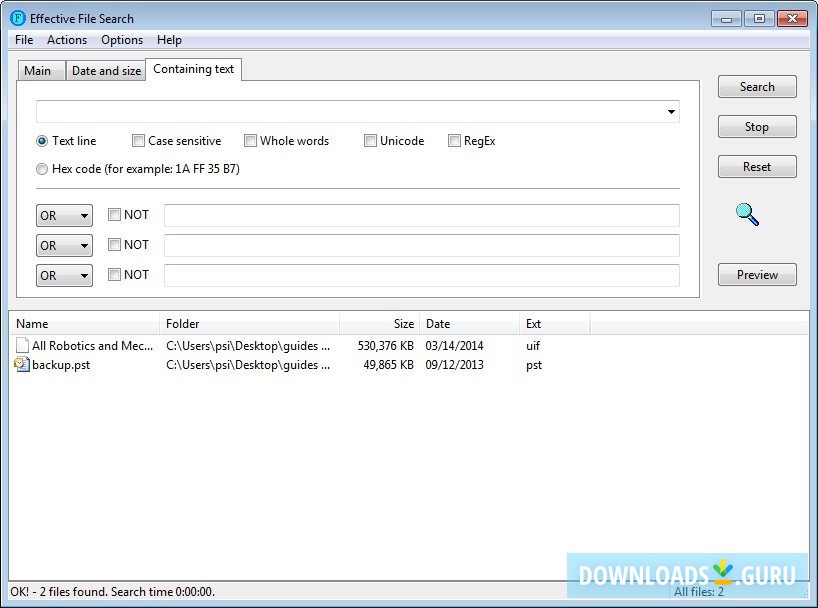Open the third OR operator dropdown
This screenshot has width=818, height=608.
(64, 276)
